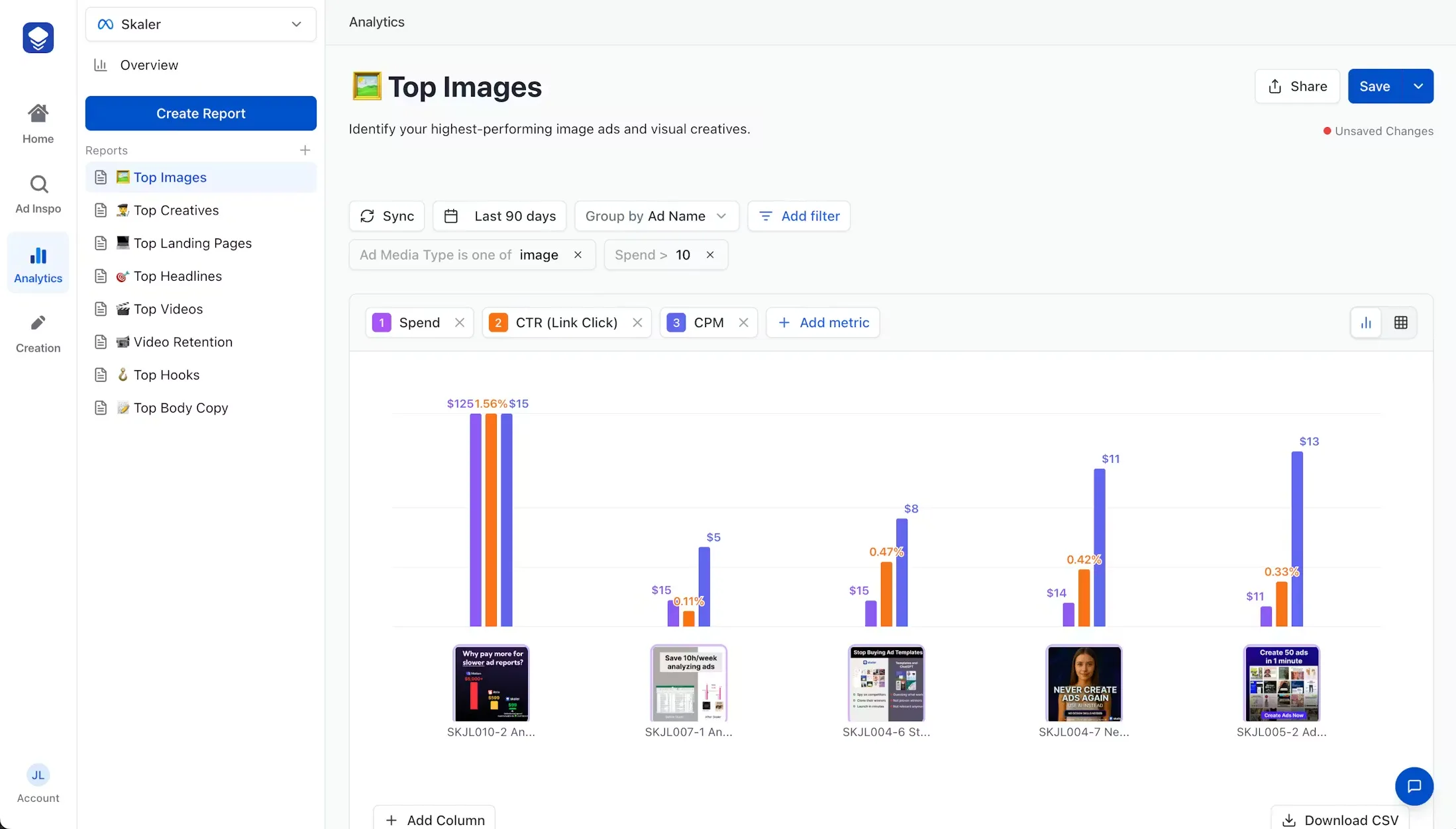This screenshot has width=1456, height=829.
Task: Open the chat support bubble
Action: [x=1414, y=786]
